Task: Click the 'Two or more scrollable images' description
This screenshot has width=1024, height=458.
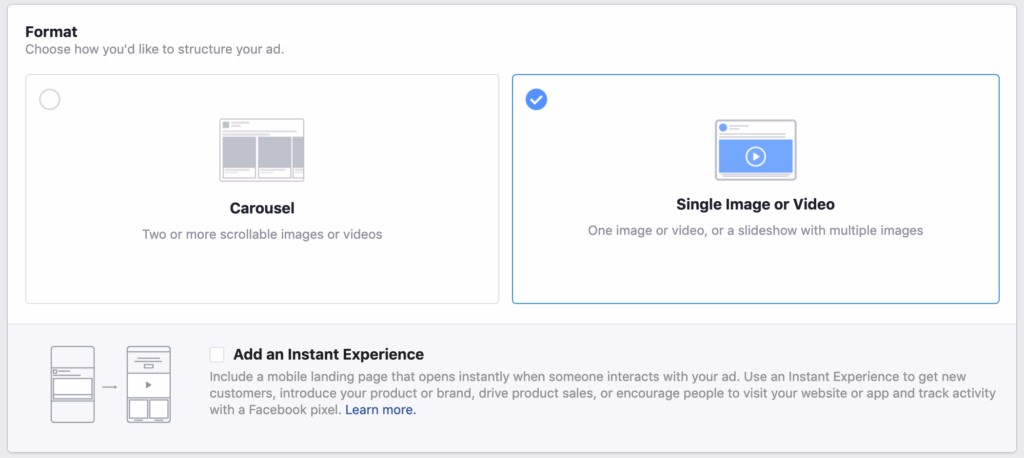Action: [x=261, y=234]
